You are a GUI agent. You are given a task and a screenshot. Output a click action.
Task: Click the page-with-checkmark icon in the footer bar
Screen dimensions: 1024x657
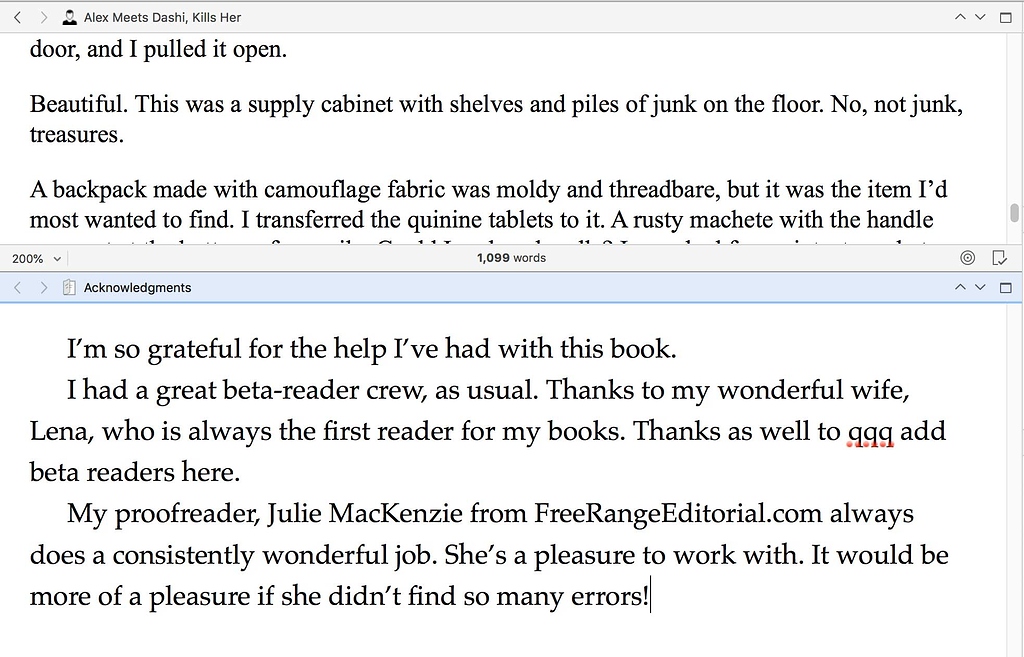click(999, 257)
